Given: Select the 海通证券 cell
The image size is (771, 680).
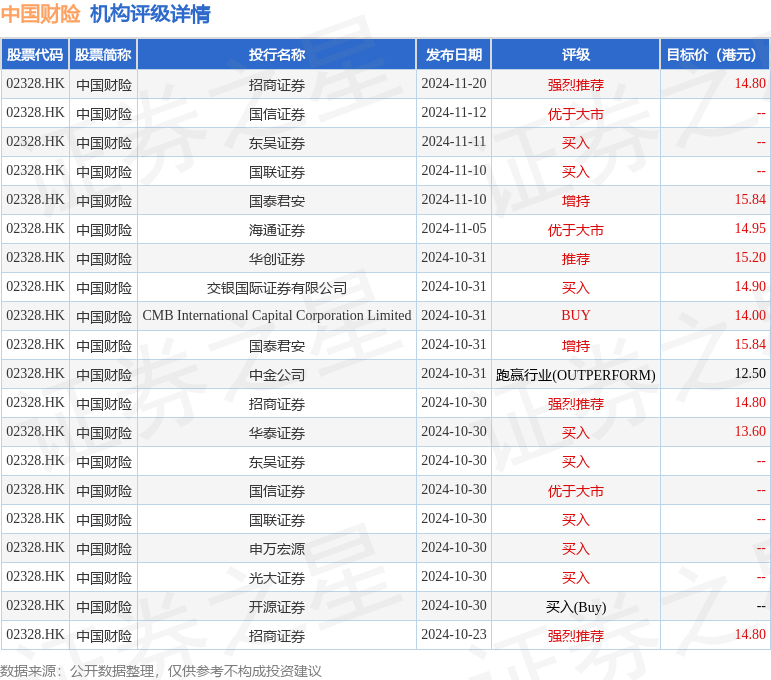Looking at the screenshot, I should tap(277, 230).
